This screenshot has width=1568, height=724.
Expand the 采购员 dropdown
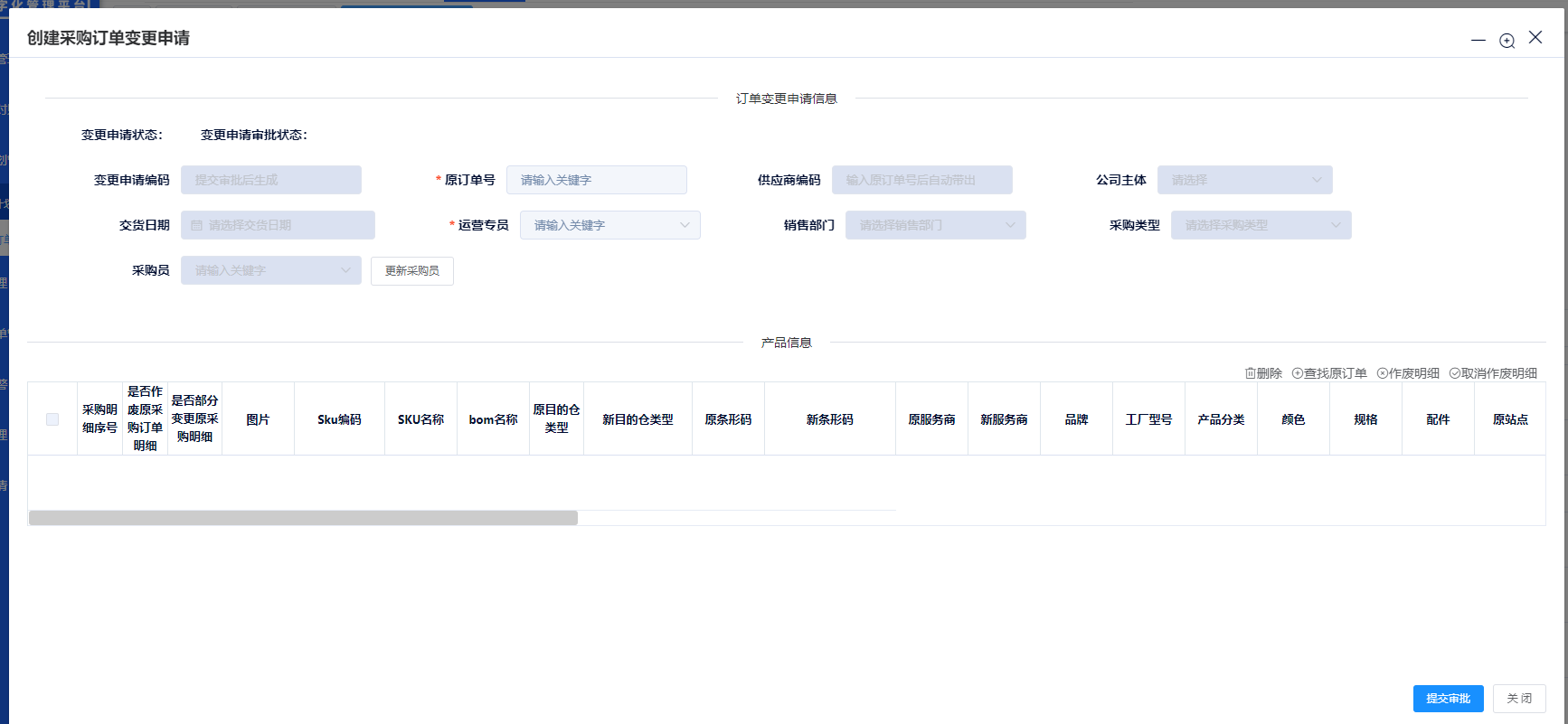click(270, 270)
